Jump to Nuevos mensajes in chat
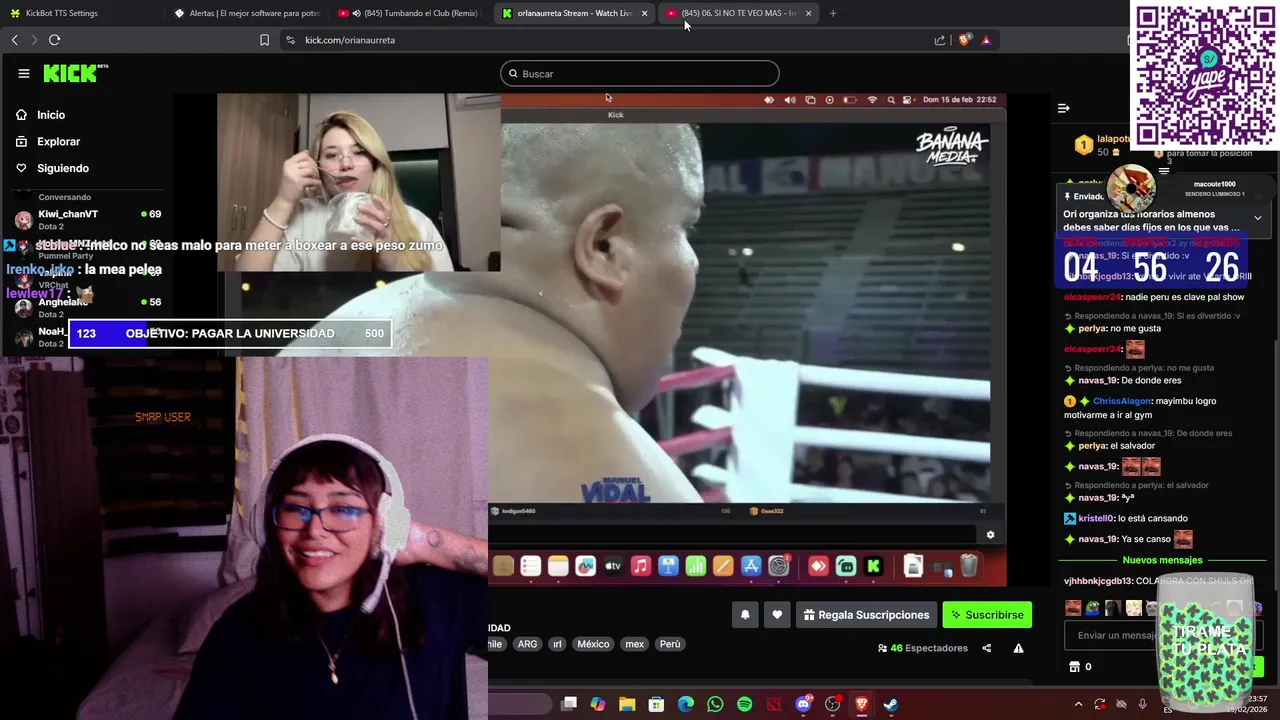This screenshot has width=1280, height=720. point(1162,560)
